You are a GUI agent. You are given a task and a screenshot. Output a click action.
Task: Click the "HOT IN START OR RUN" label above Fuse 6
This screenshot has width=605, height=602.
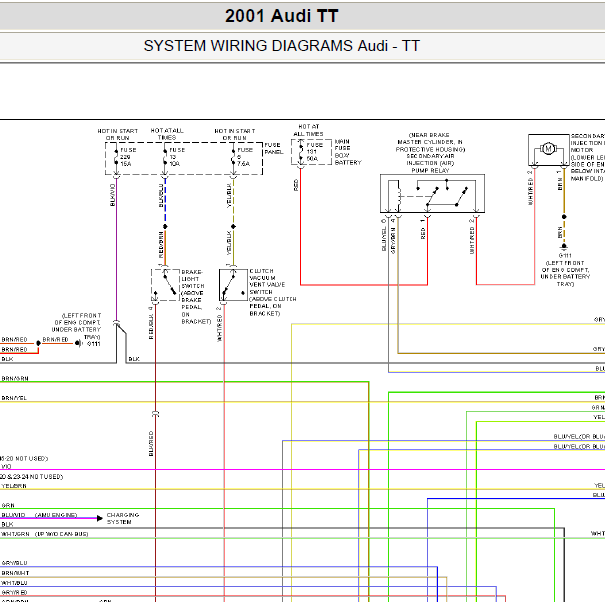tap(235, 135)
